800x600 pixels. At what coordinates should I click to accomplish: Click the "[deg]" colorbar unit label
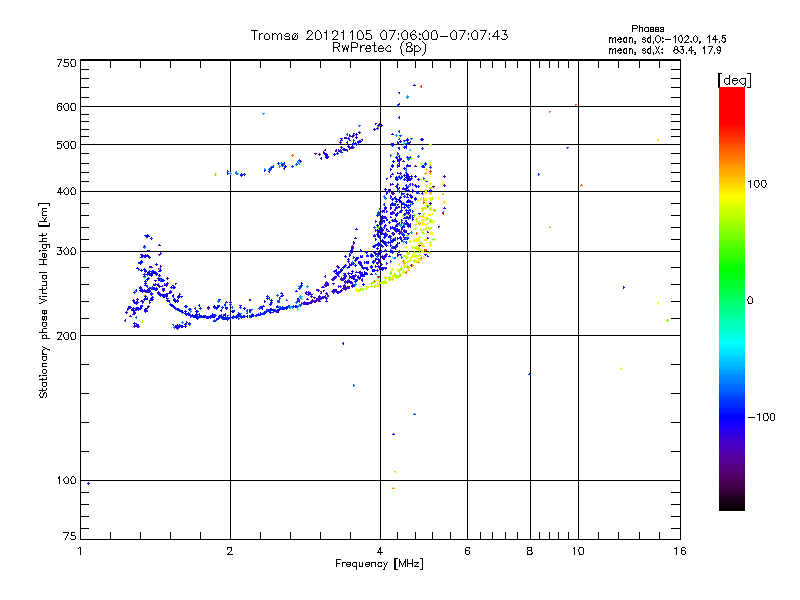tap(734, 80)
